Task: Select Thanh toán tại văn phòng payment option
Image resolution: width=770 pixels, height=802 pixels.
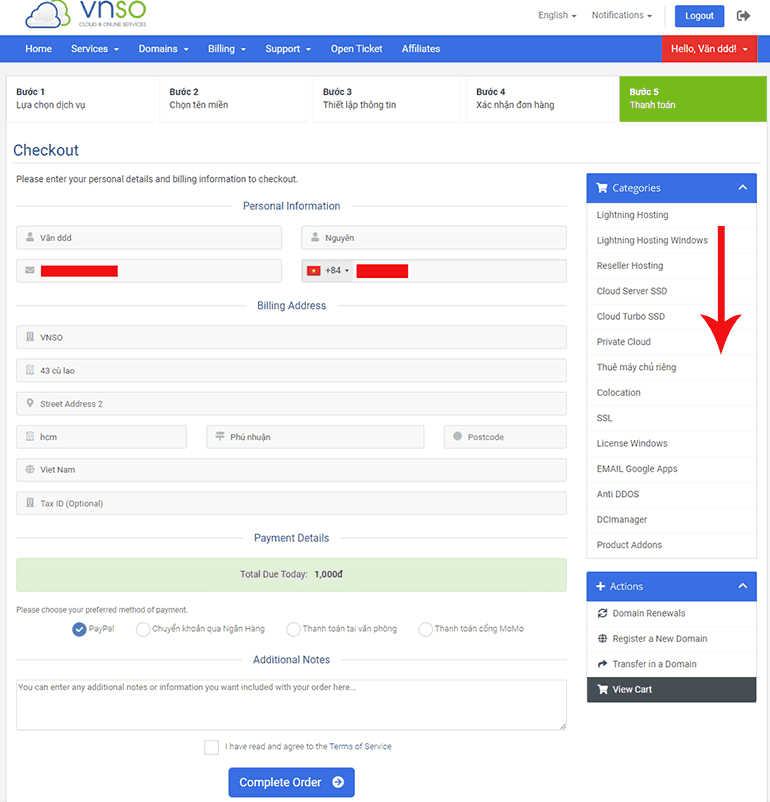Action: tap(293, 629)
